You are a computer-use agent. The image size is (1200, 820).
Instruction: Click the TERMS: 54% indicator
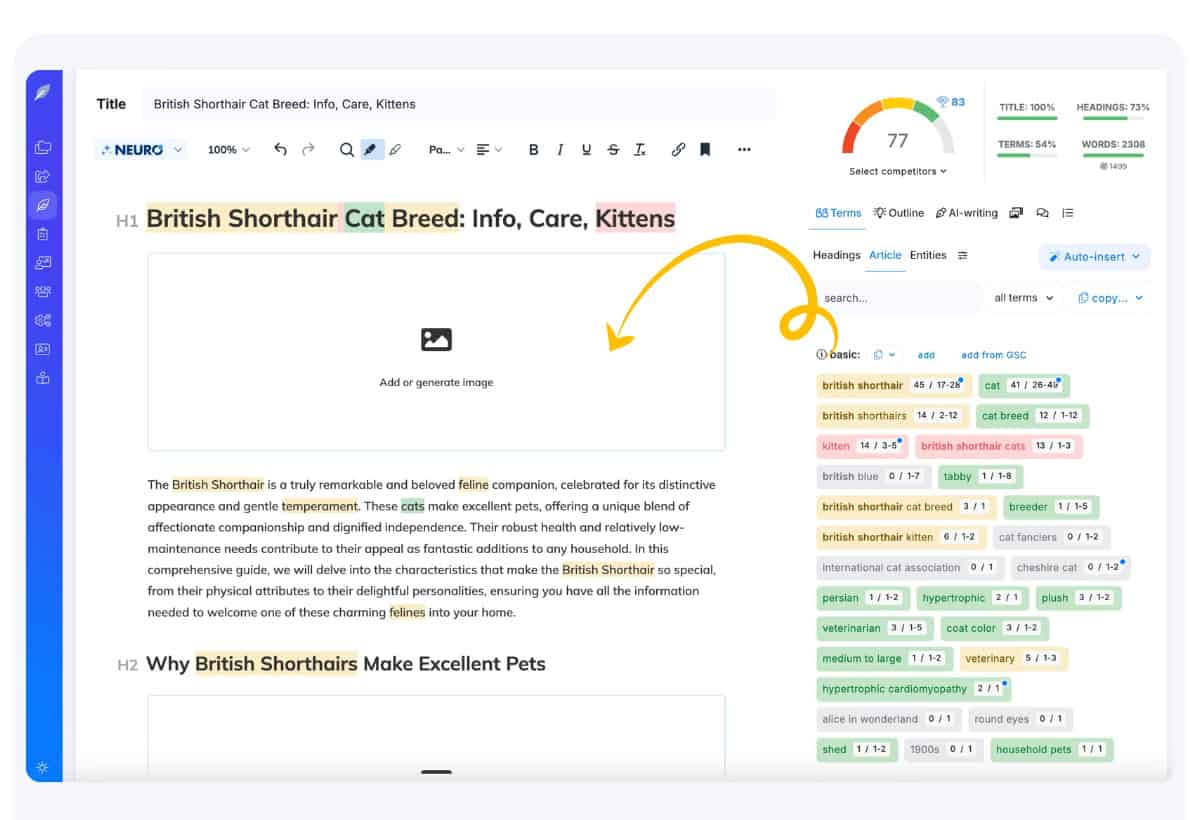click(x=1027, y=149)
